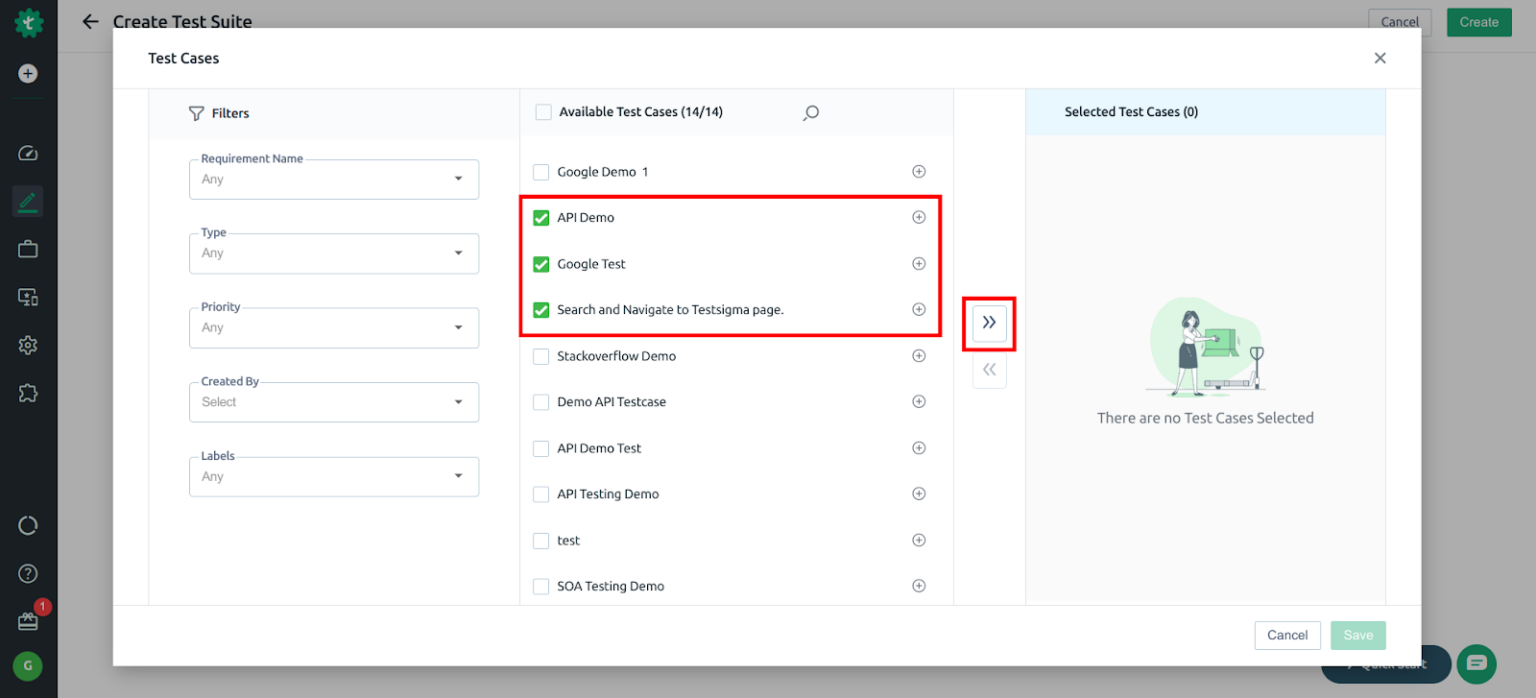Screen dimensions: 1536x698
Task: Open the chat widget in bottom corner
Action: pos(1477,663)
